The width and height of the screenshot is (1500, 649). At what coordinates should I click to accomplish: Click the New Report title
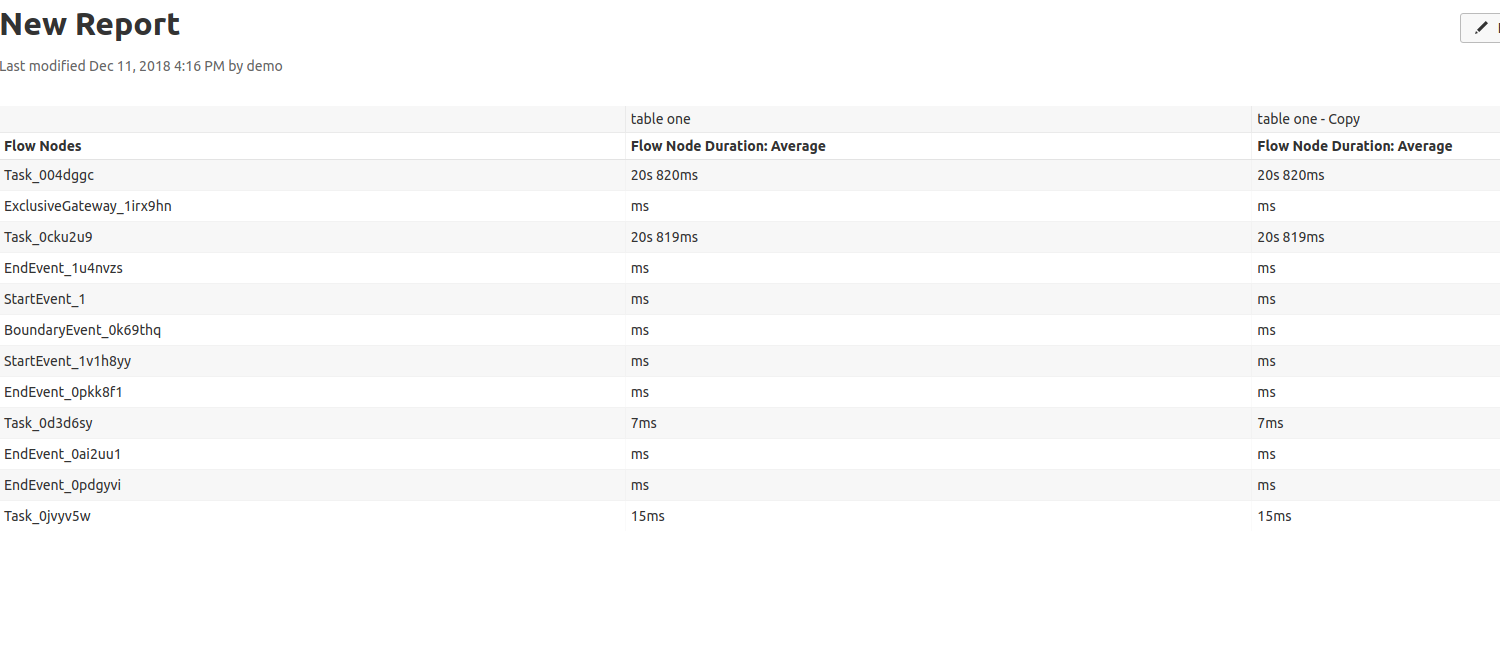[x=90, y=24]
